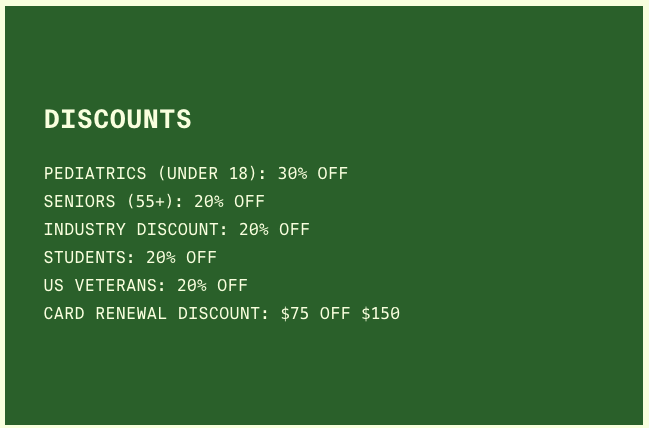The width and height of the screenshot is (649, 428).
Task: Click the "(UNDER 18)" text
Action: (x=207, y=173)
